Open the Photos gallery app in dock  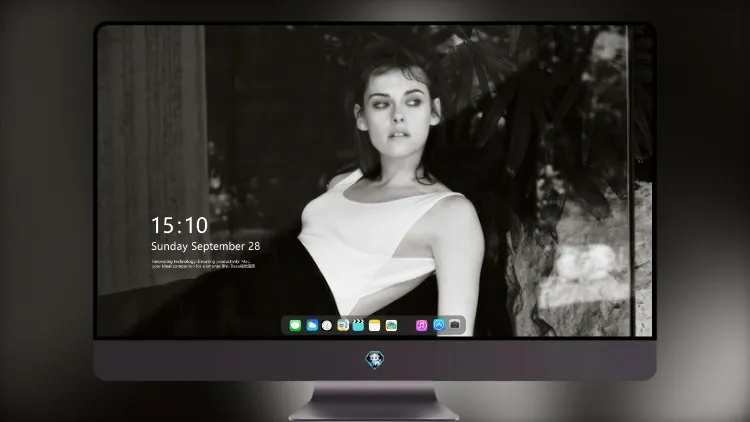(x=391, y=325)
